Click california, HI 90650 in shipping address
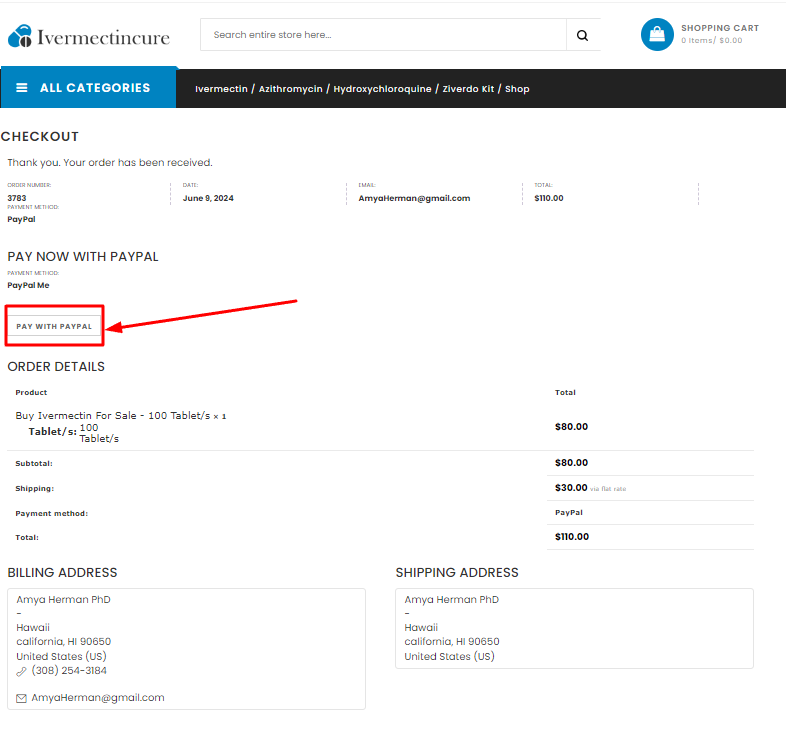786x729 pixels. 452,642
